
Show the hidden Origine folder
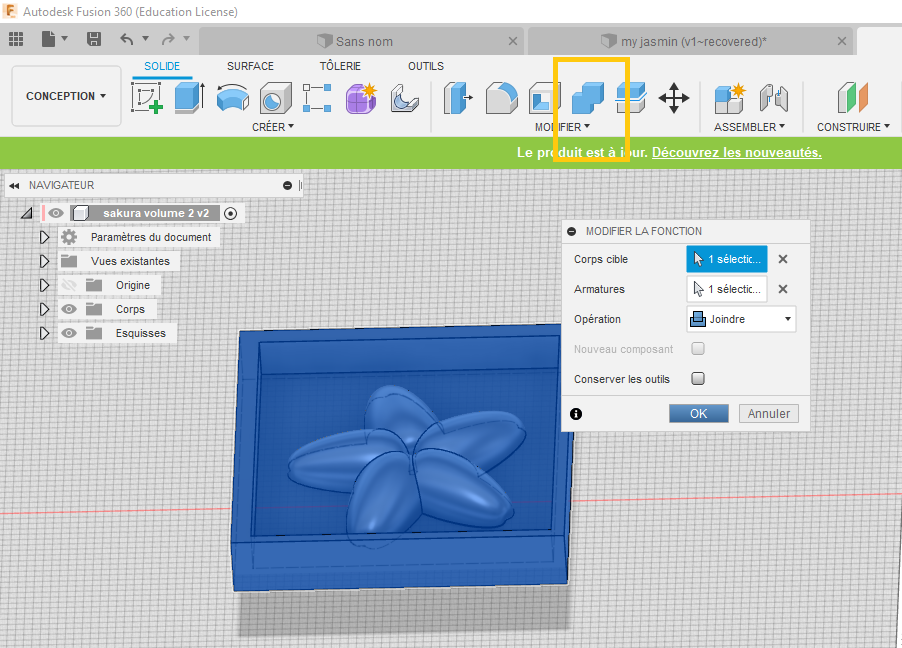pyautogui.click(x=69, y=285)
